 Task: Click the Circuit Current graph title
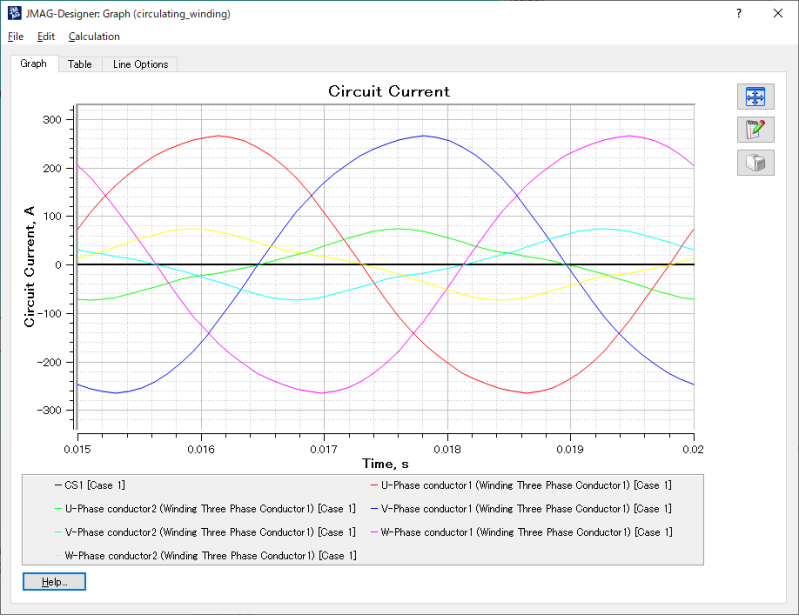(x=389, y=91)
